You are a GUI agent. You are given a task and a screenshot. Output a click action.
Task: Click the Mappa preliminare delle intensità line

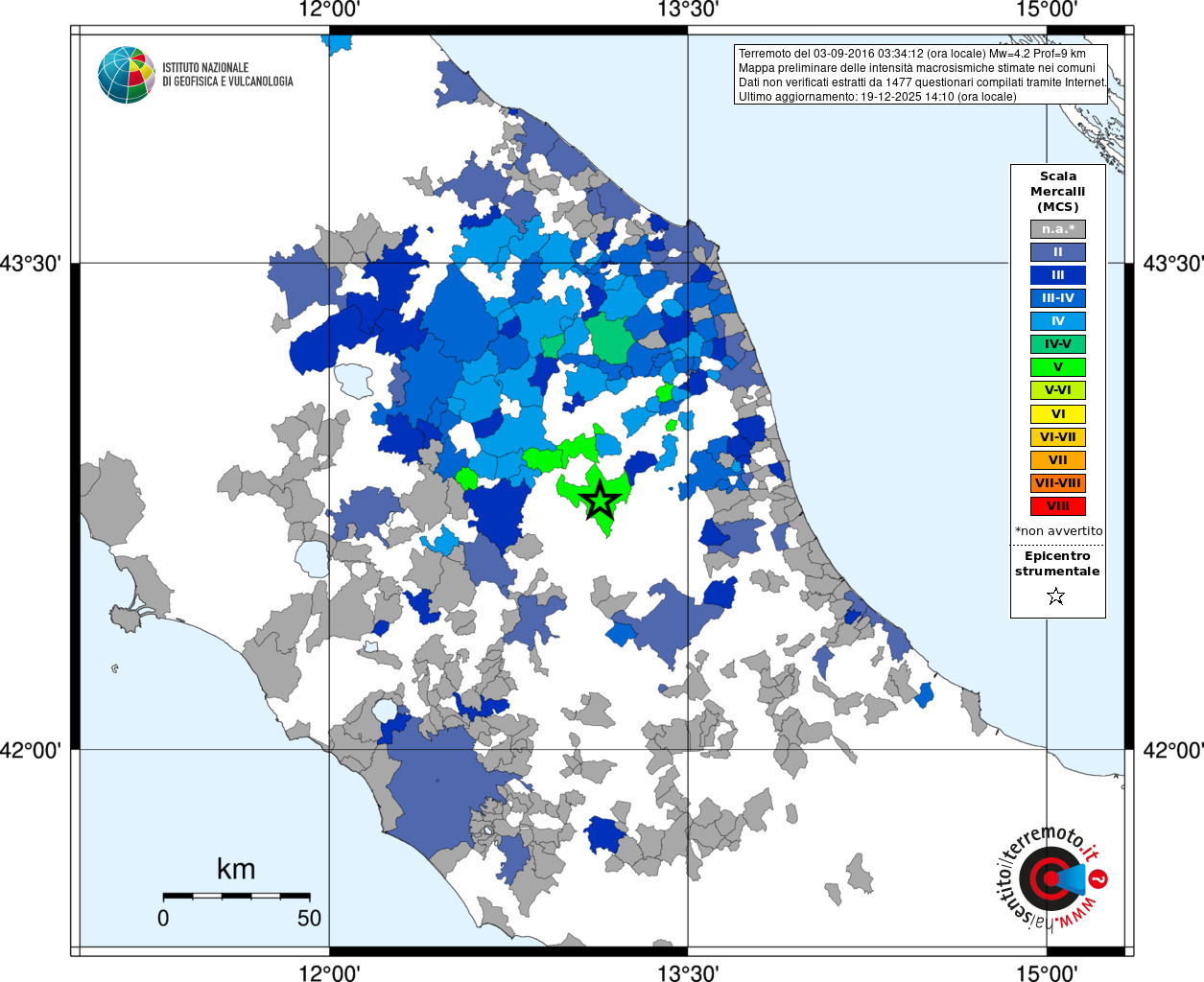pos(917,68)
